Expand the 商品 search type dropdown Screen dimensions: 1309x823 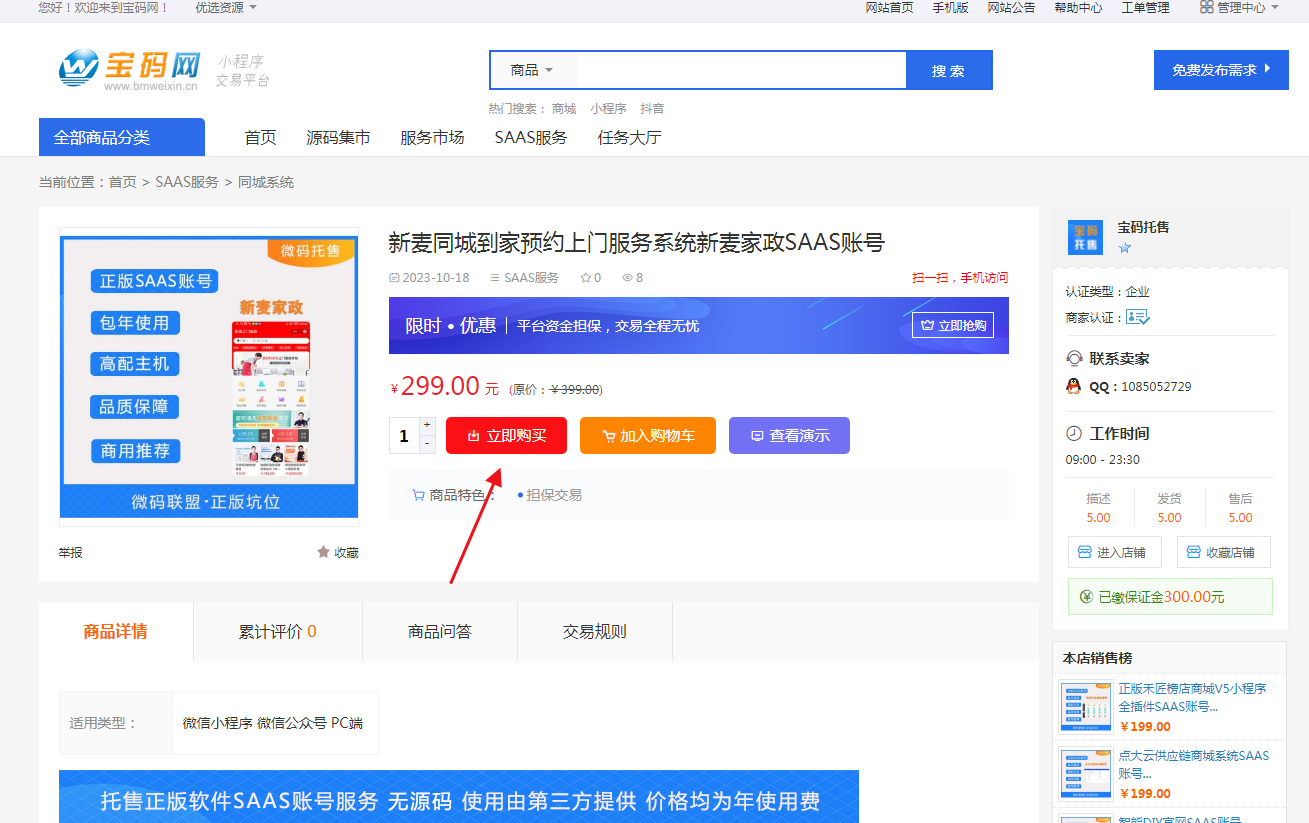[x=531, y=70]
